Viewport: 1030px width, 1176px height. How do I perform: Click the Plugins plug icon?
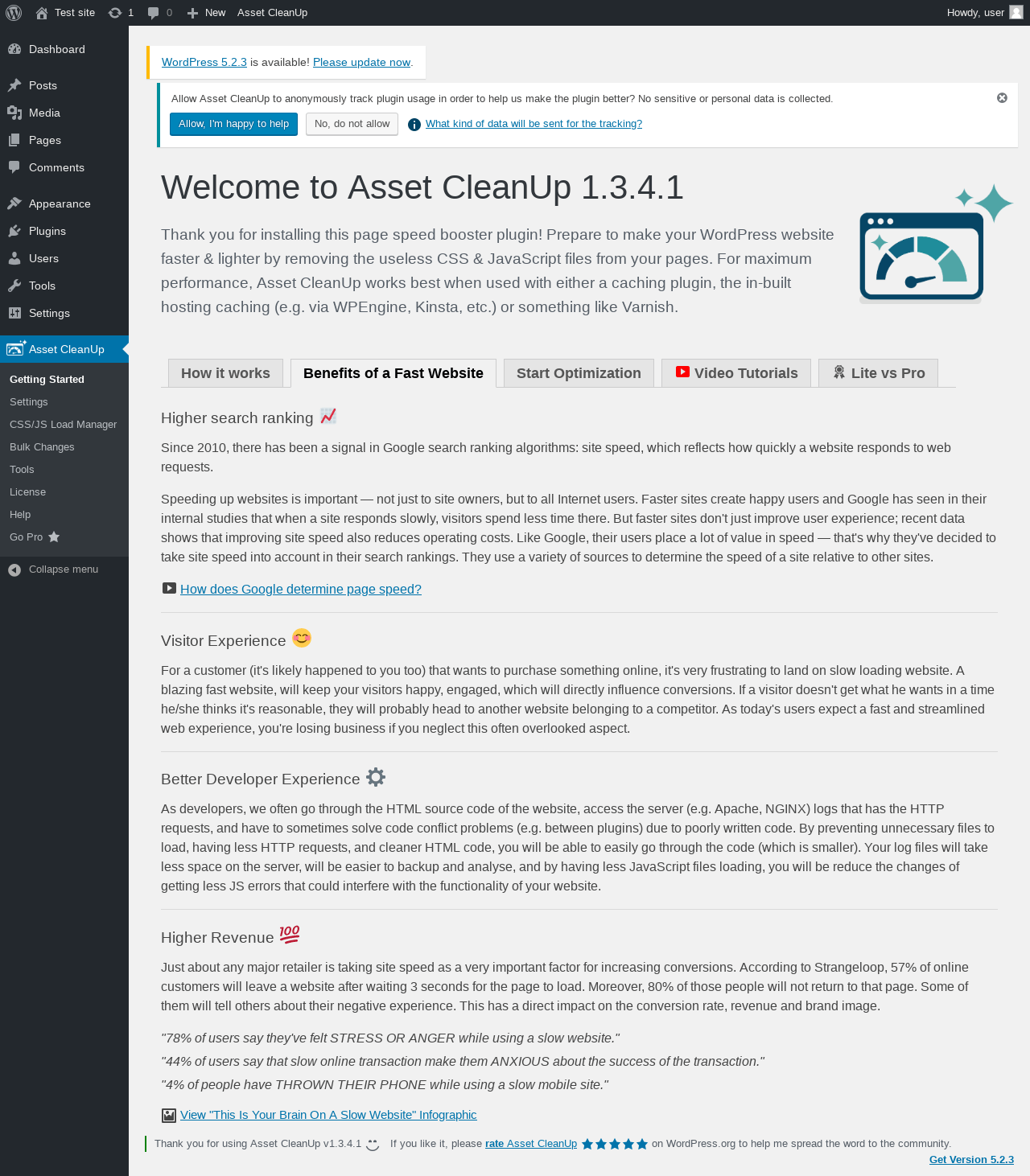(14, 231)
